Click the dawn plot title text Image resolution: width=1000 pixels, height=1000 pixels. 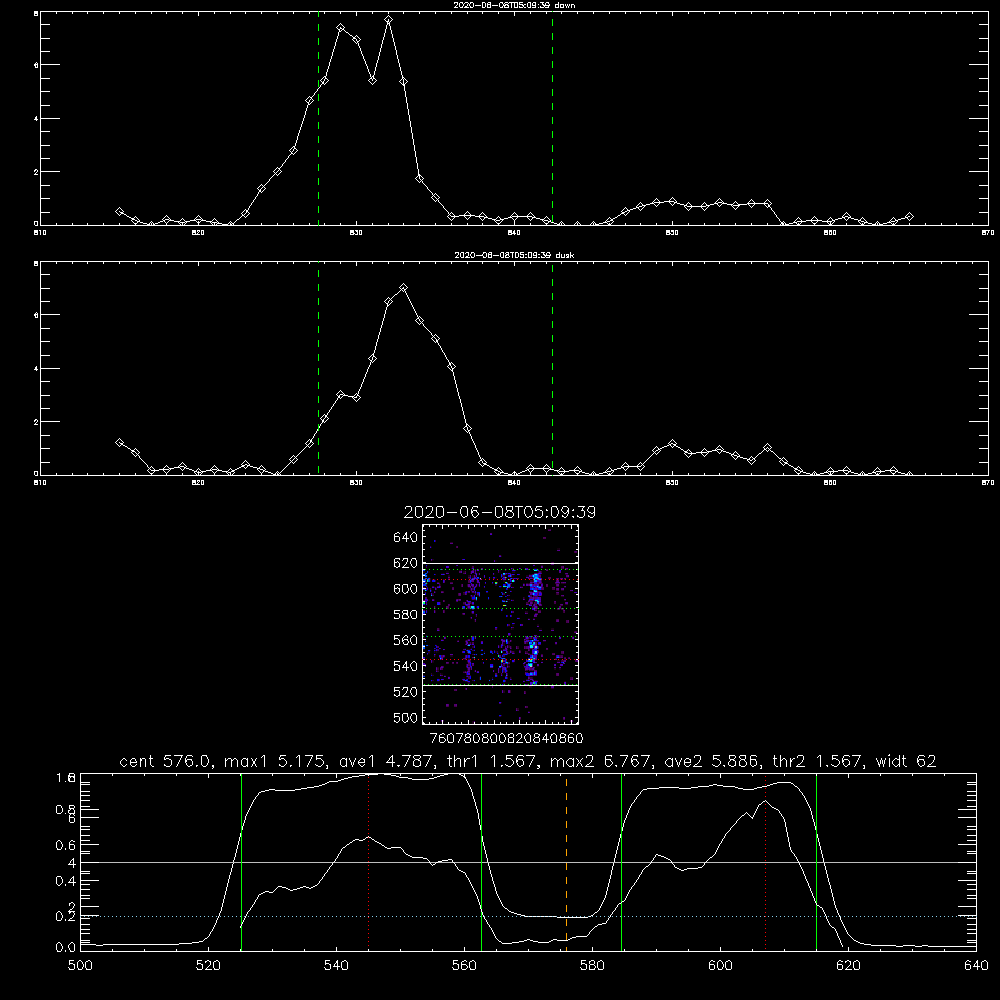pyautogui.click(x=514, y=5)
